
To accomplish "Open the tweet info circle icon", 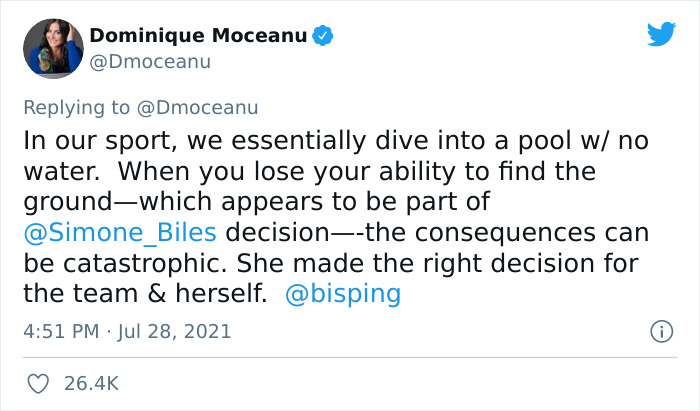I will point(660,330).
